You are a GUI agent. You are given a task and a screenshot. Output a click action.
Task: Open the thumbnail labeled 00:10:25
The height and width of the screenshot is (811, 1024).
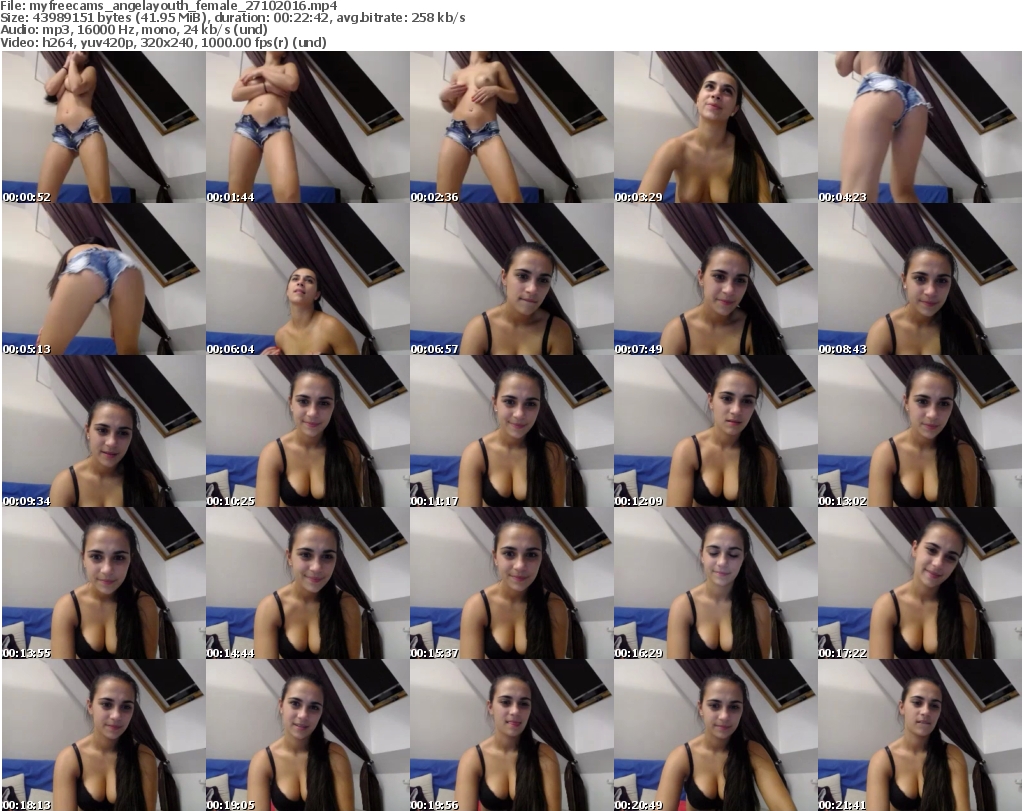[x=307, y=431]
